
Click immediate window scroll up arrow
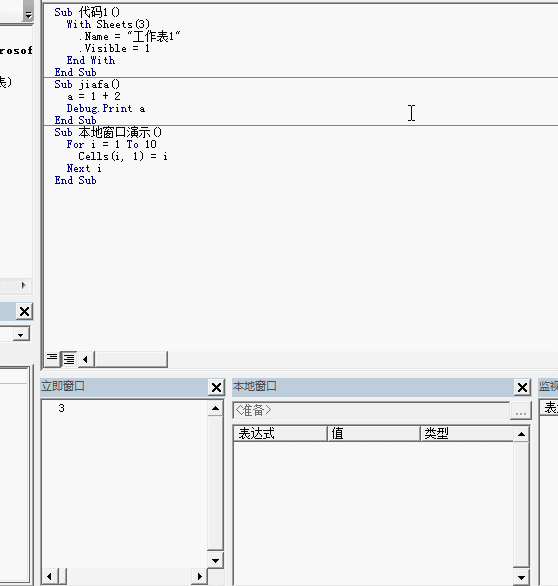(215, 408)
